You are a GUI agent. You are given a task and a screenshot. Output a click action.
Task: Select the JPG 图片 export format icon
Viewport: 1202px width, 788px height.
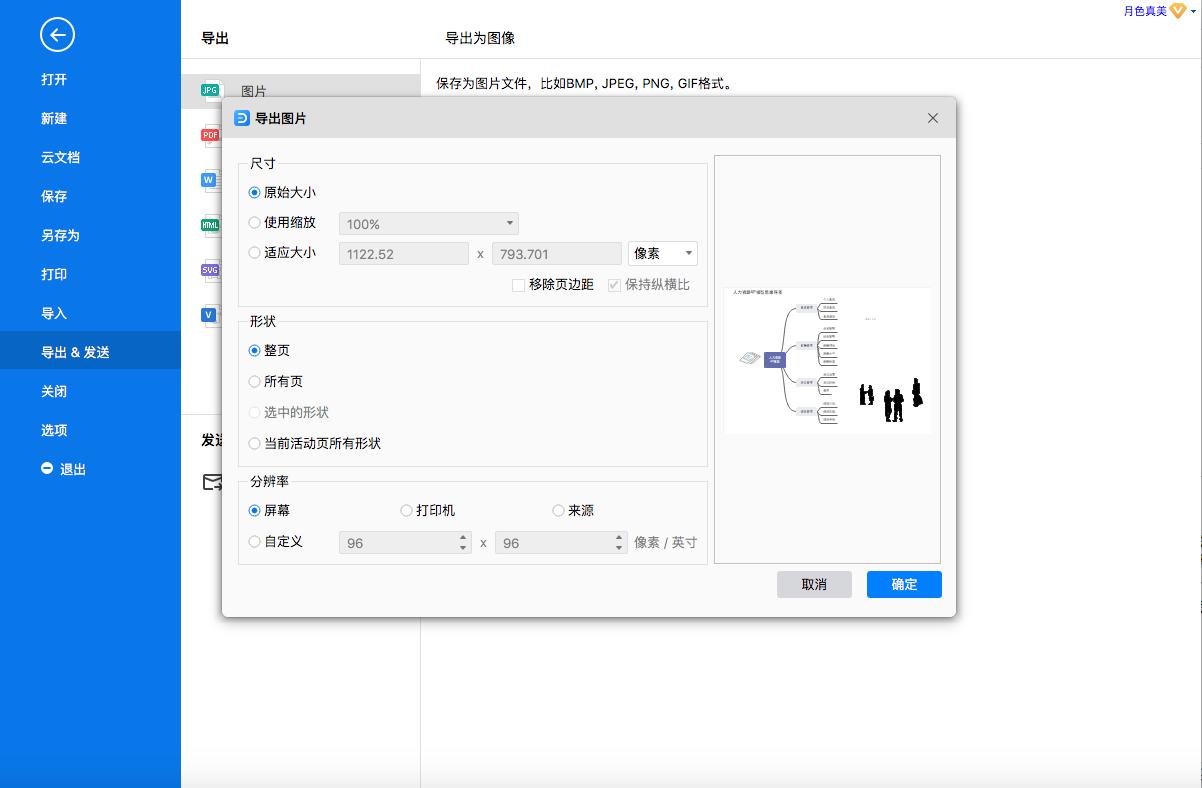[x=209, y=89]
